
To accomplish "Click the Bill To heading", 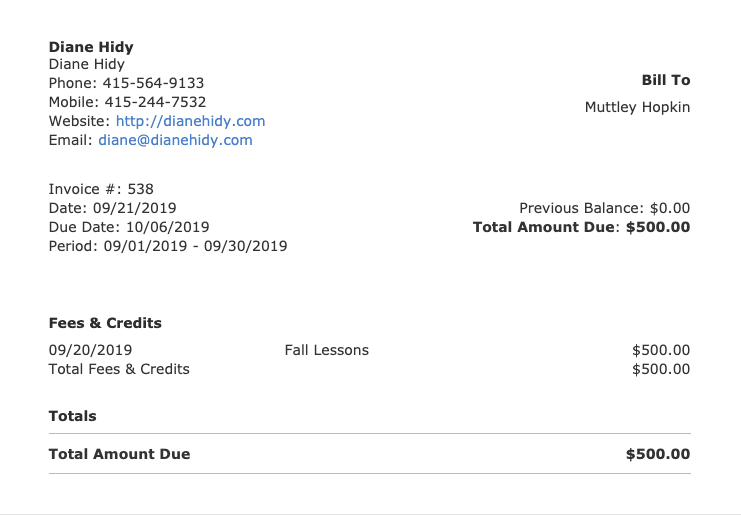I will [x=666, y=80].
